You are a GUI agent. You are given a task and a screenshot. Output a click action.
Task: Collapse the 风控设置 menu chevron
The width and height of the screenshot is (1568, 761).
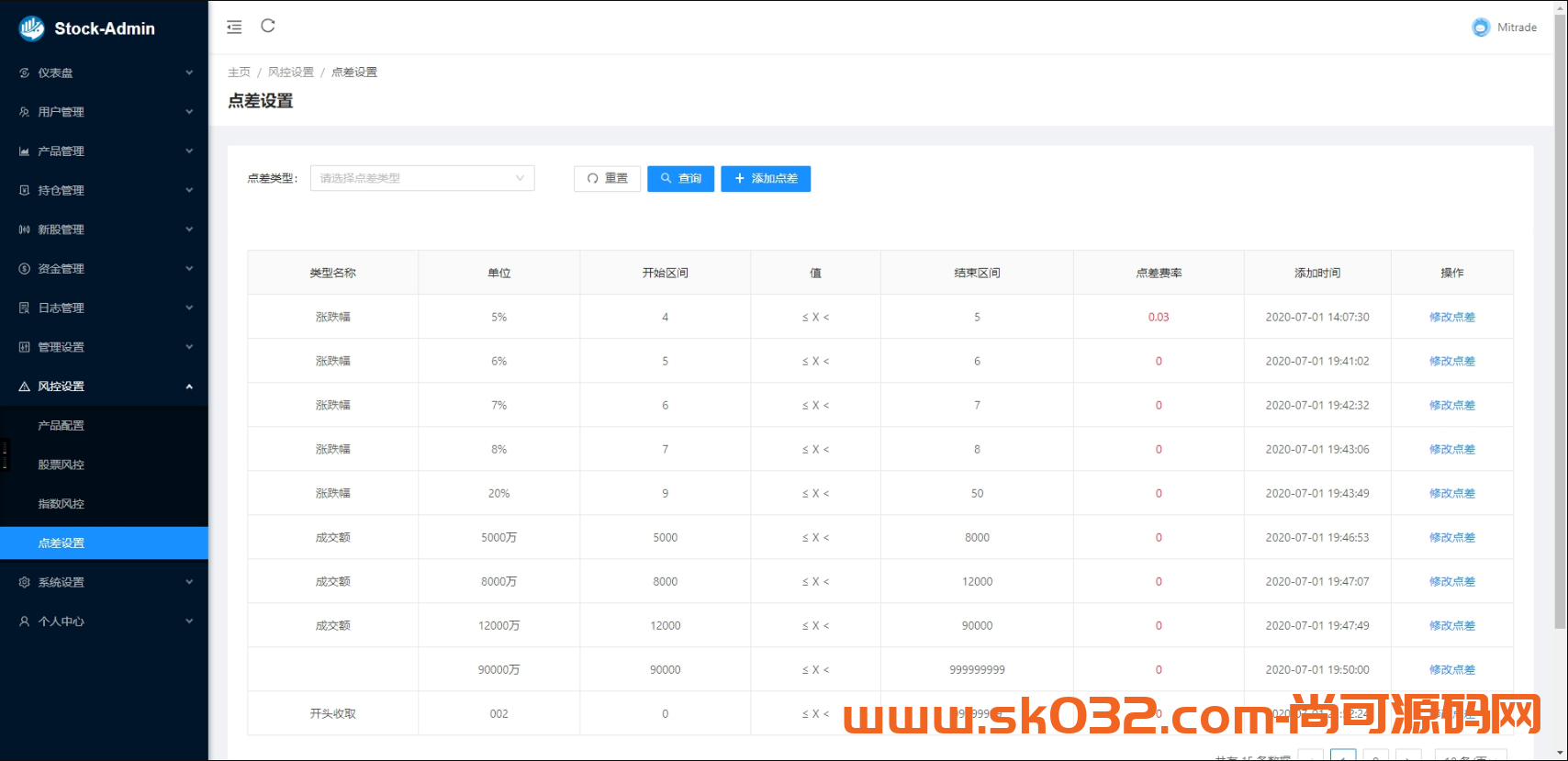pyautogui.click(x=189, y=386)
